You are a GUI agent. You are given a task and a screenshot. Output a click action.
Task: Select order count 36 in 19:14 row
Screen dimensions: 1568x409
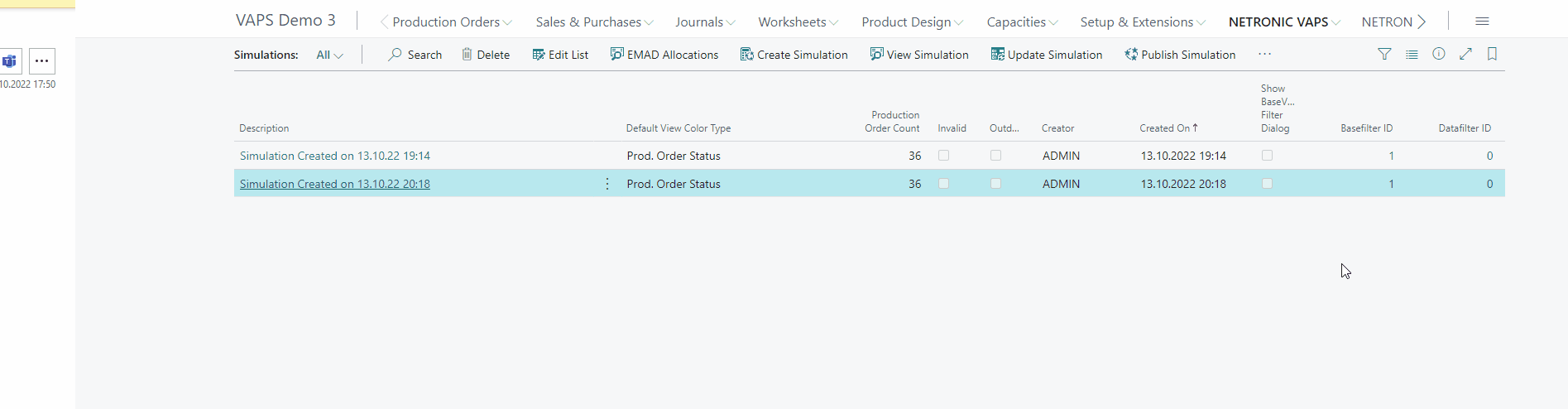914,156
